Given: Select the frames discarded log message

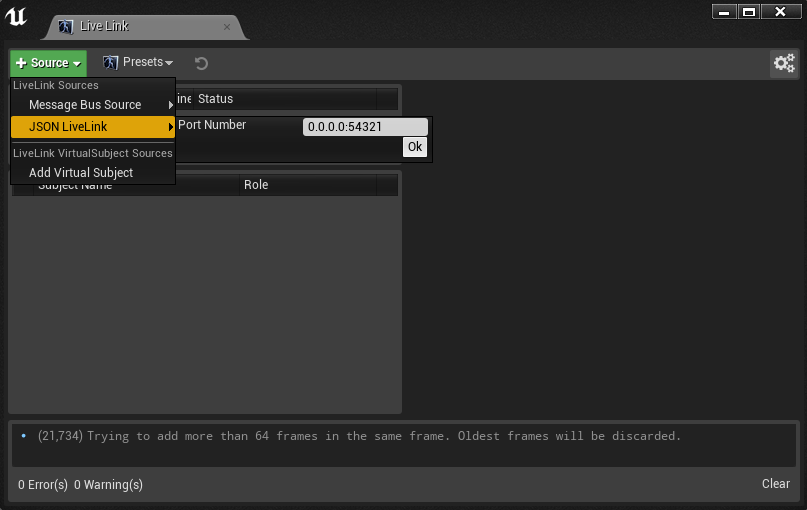Looking at the screenshot, I should pyautogui.click(x=359, y=436).
